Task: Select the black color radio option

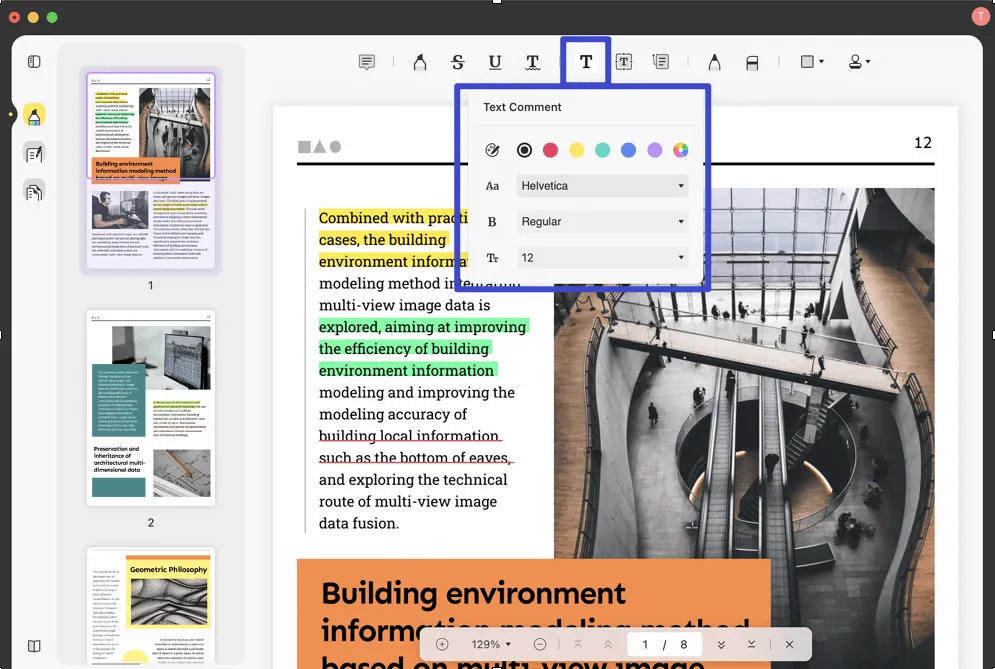Action: 524,150
